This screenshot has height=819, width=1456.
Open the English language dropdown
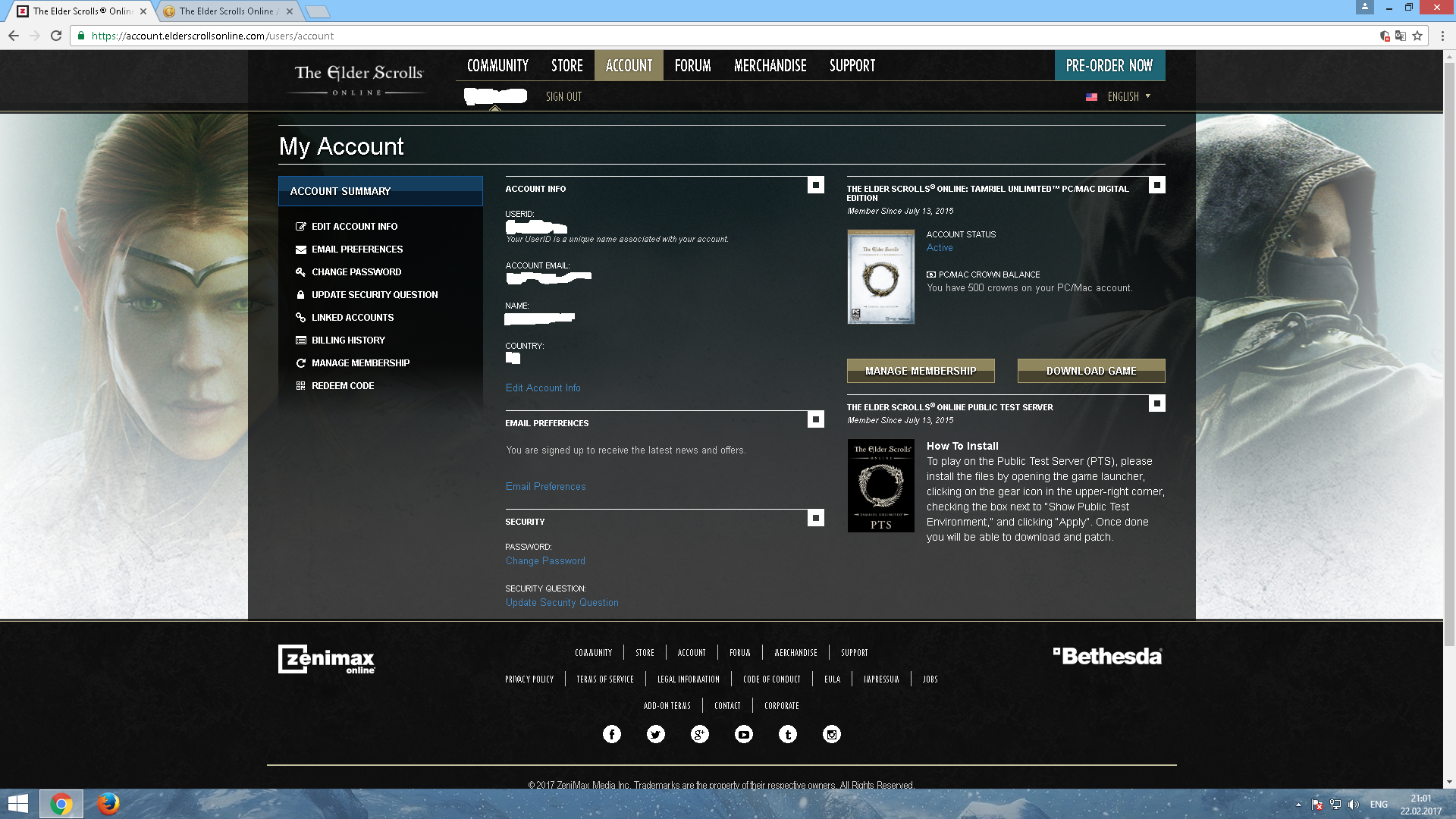pyautogui.click(x=1119, y=97)
